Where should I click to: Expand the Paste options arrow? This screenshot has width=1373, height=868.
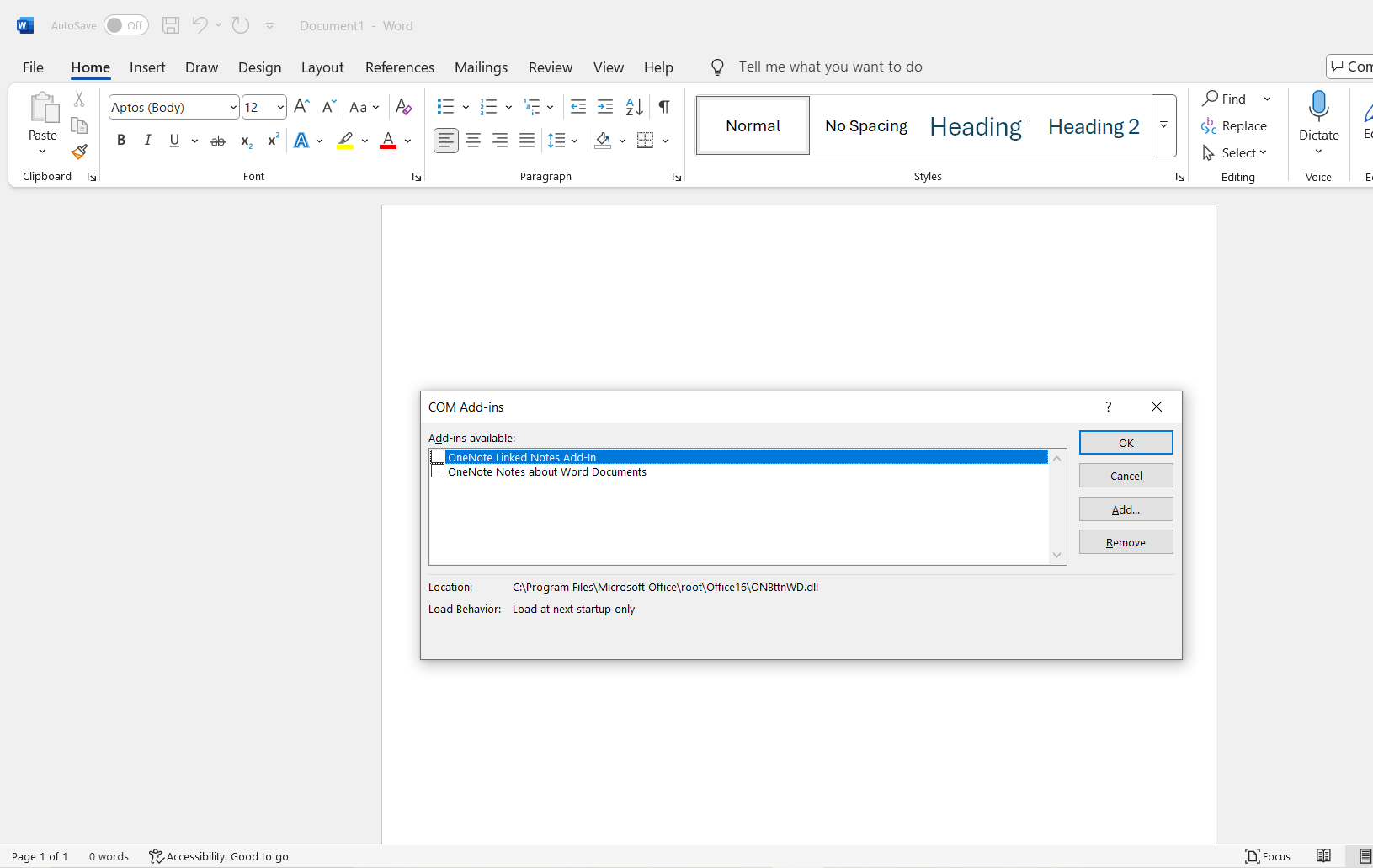[x=43, y=152]
